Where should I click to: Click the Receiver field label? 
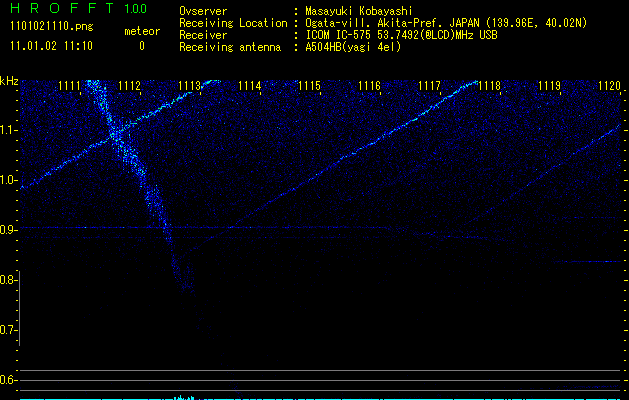click(203, 35)
